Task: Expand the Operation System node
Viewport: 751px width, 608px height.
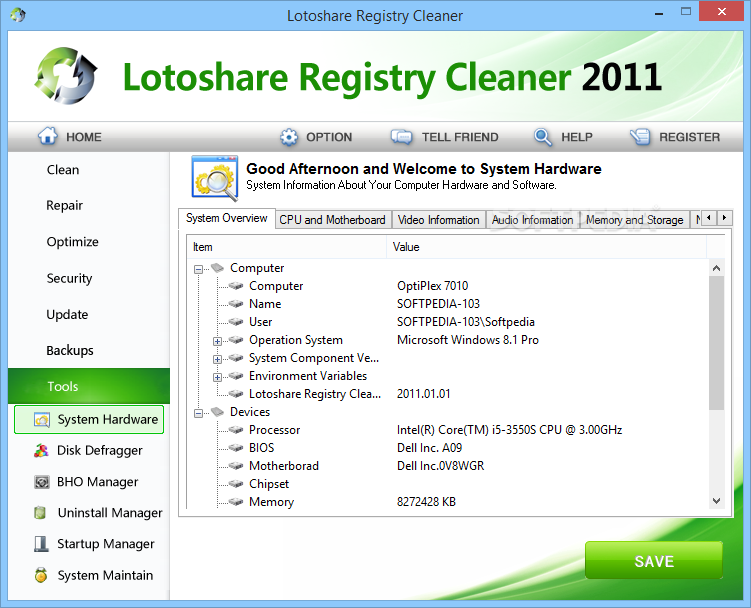Action: click(x=217, y=341)
